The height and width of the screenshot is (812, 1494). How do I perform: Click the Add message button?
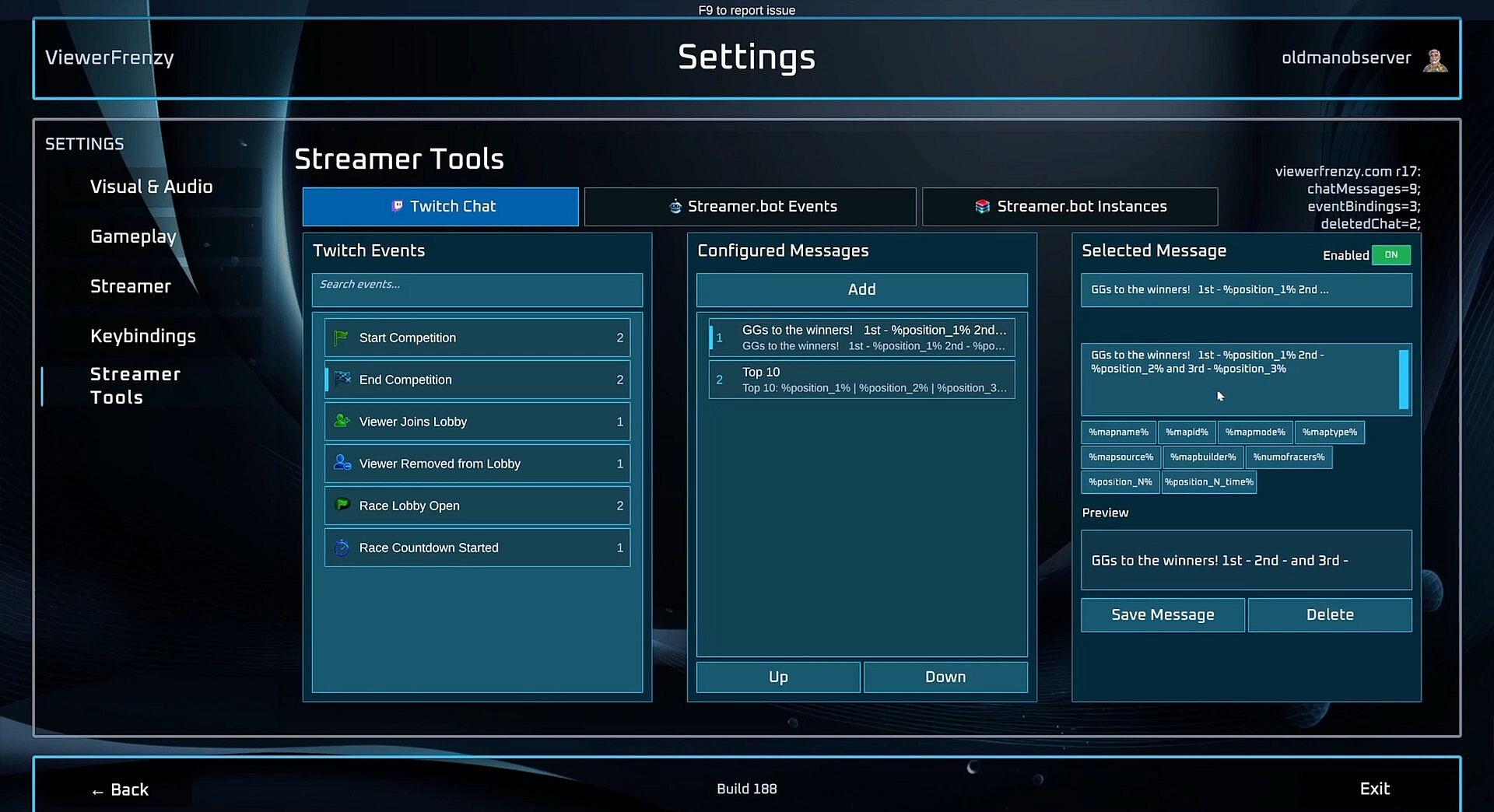[x=861, y=289]
